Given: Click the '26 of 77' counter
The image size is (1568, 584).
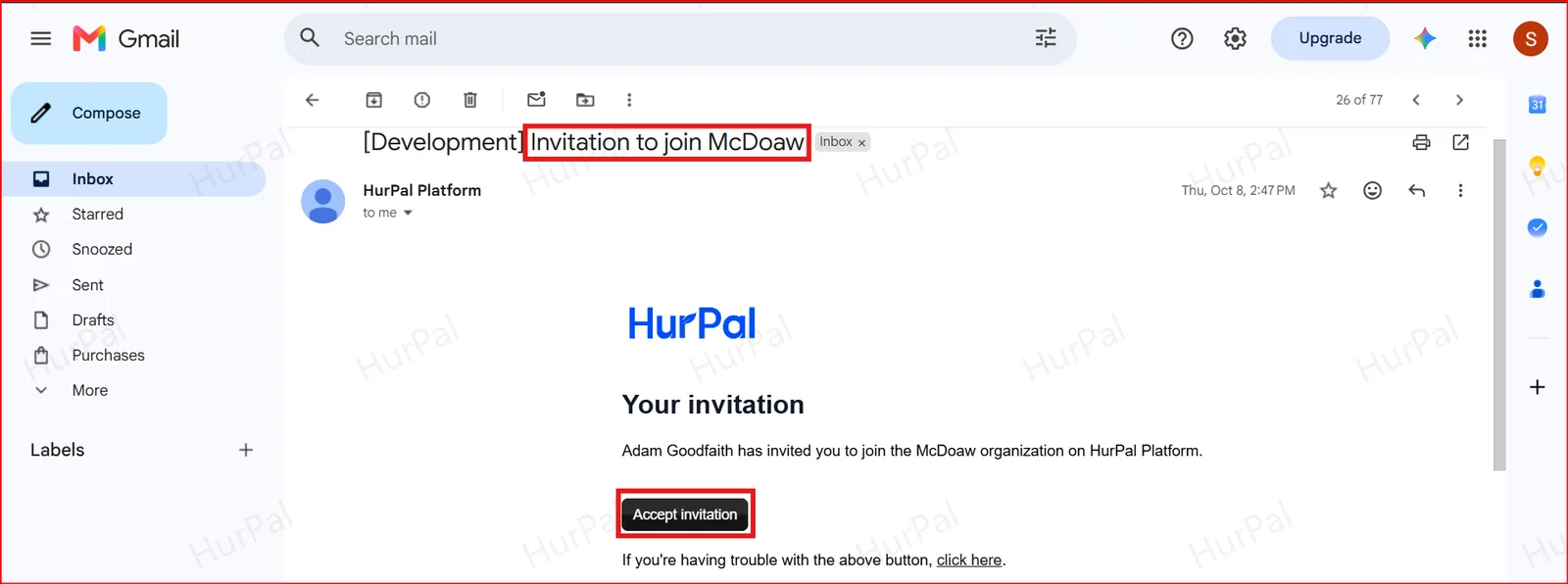Looking at the screenshot, I should tap(1359, 100).
